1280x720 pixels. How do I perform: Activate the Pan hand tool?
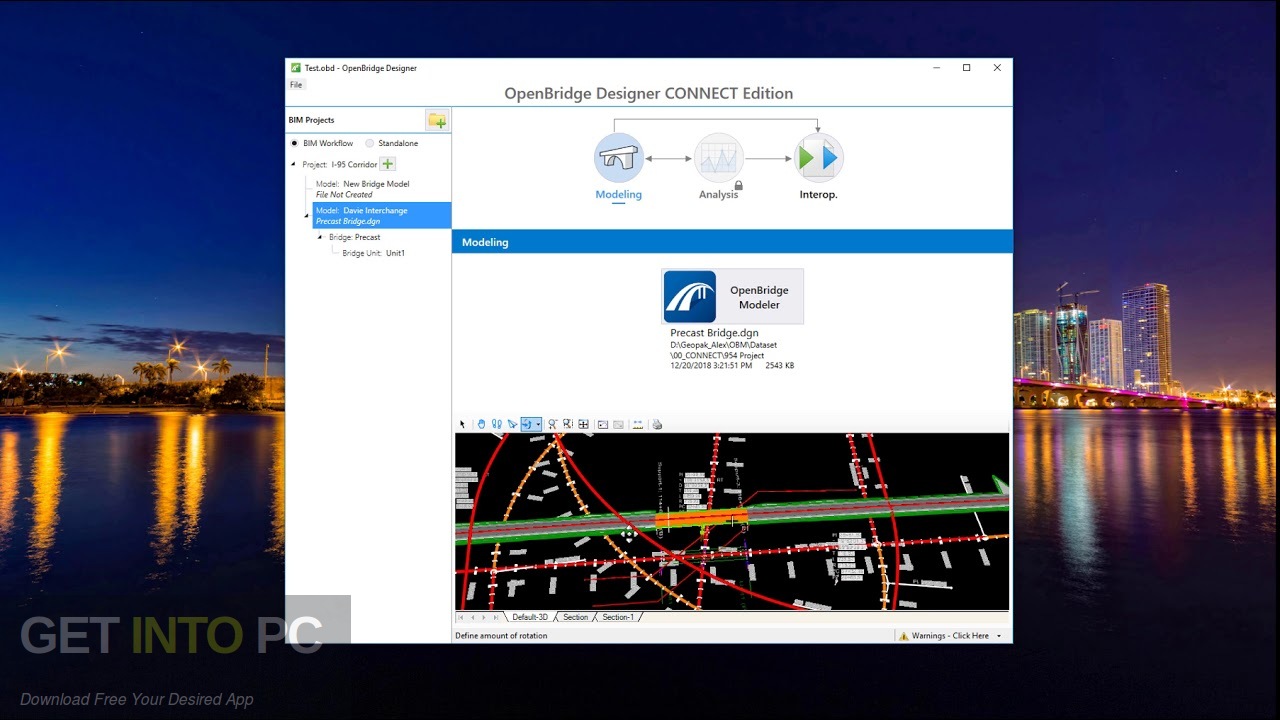point(481,424)
